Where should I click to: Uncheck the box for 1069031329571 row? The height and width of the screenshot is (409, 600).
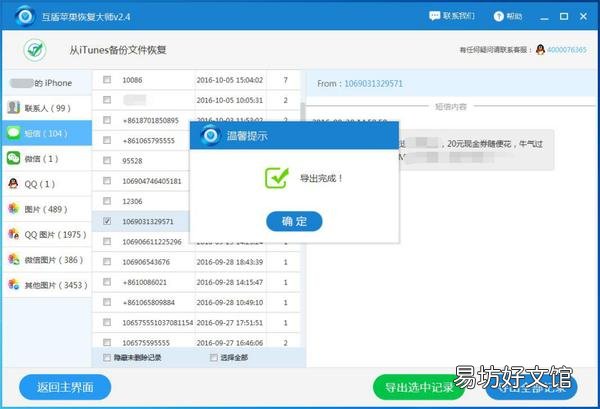tap(107, 221)
